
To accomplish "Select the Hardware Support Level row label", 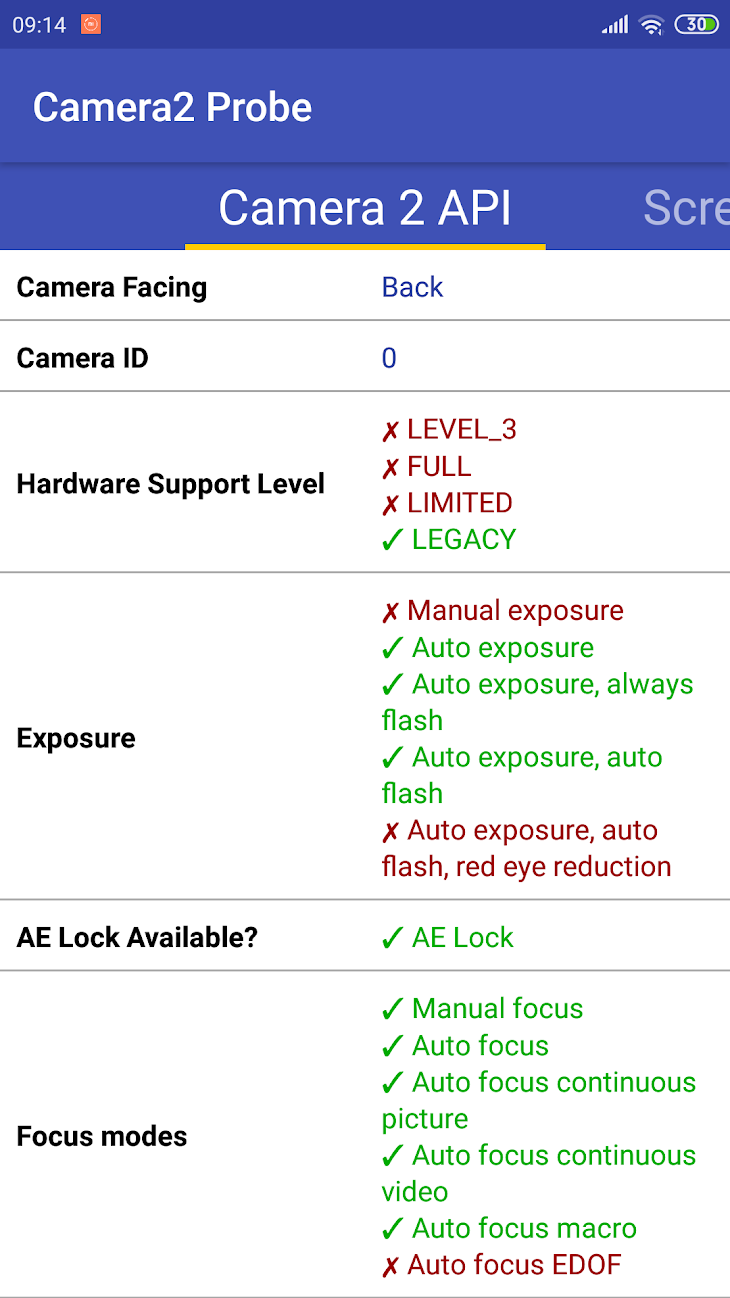I will coord(171,484).
